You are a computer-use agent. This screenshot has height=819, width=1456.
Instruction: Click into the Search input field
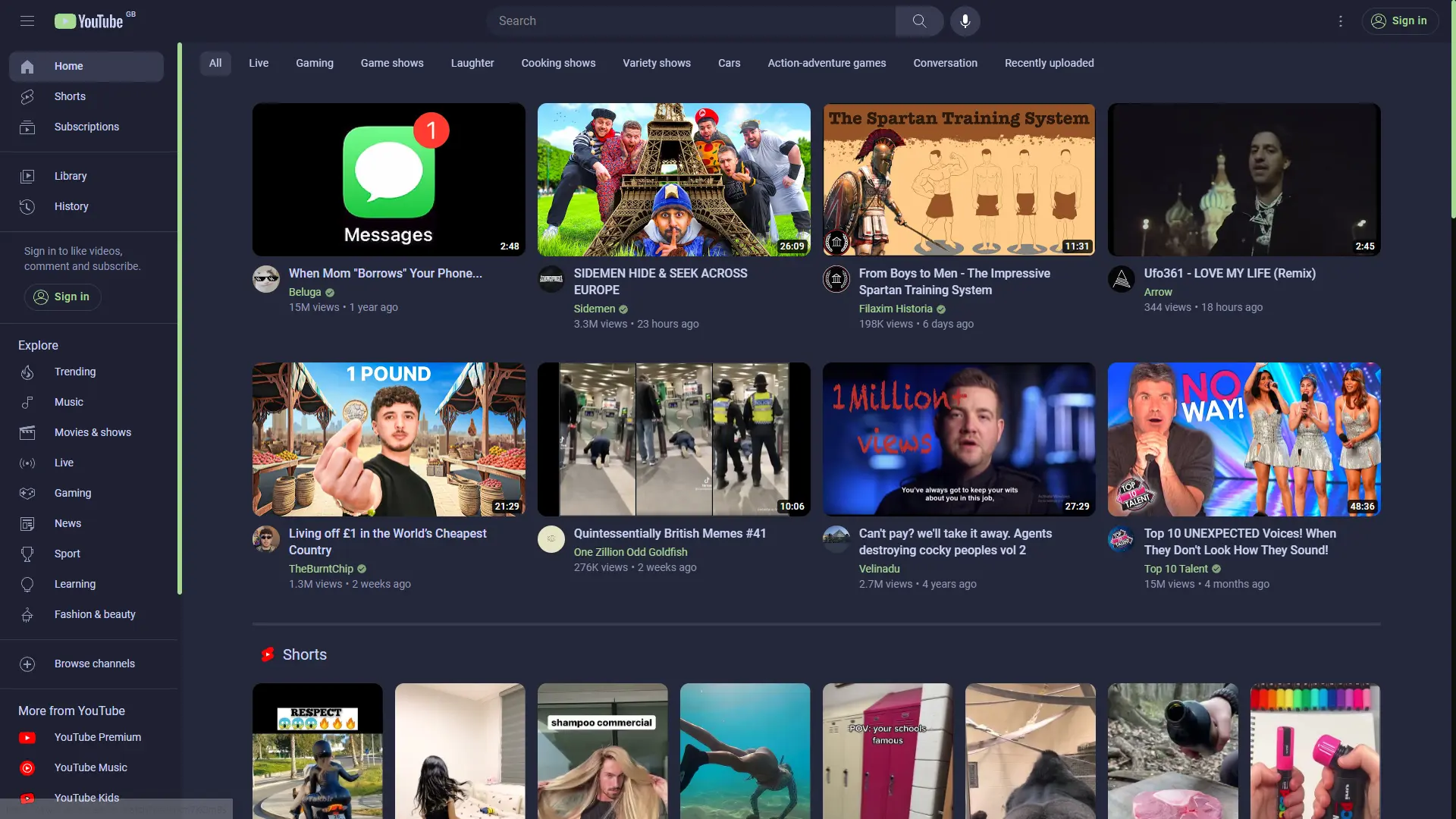(x=690, y=21)
